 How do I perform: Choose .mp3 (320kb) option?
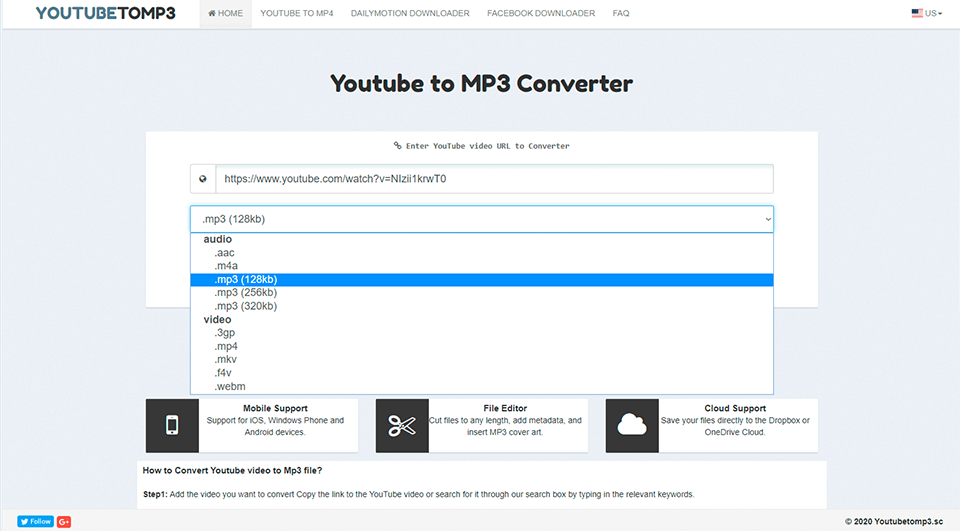482,306
